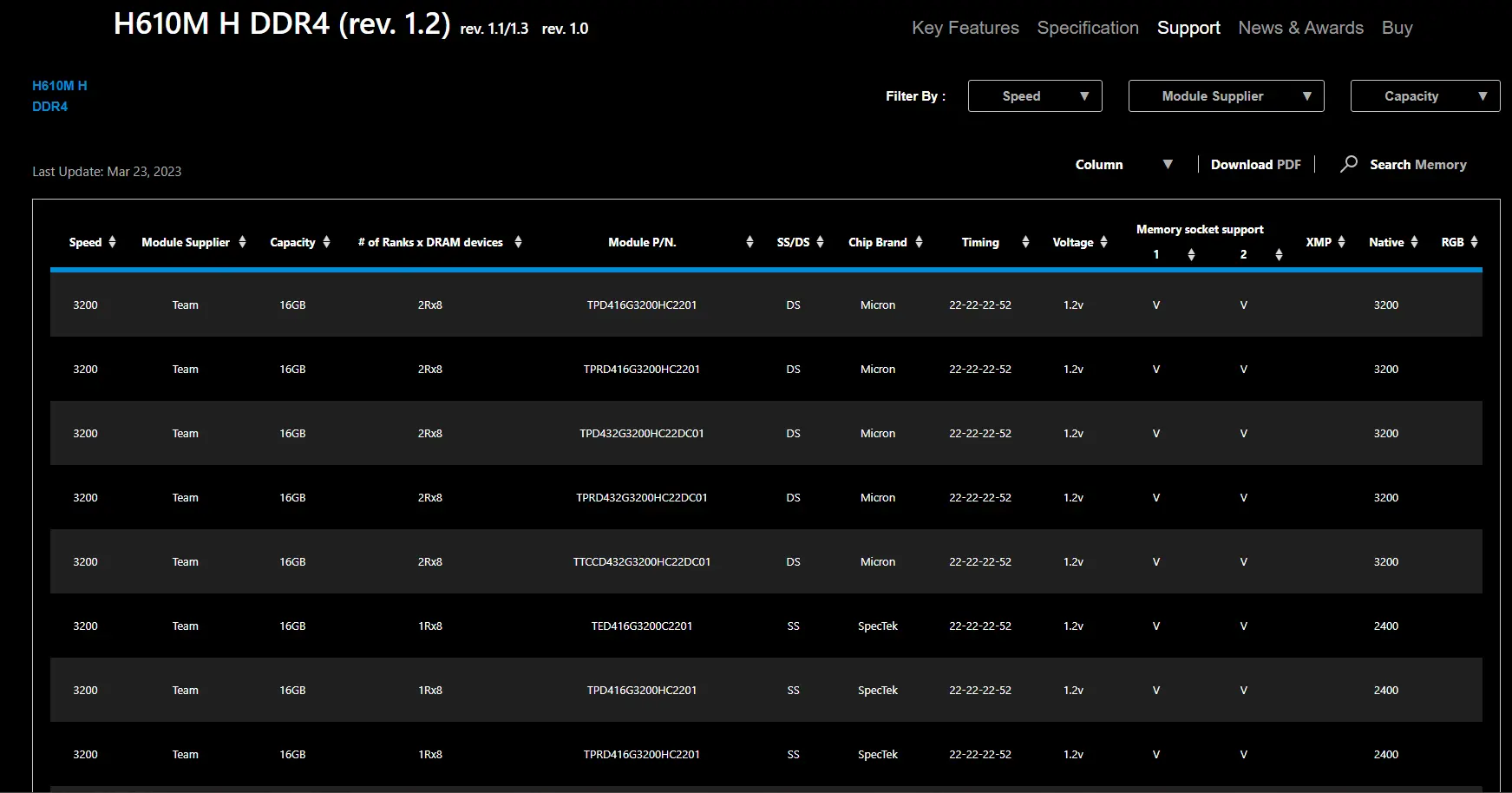This screenshot has height=793, width=1512.
Task: Sort by Voltage column arrows
Action: [1103, 242]
